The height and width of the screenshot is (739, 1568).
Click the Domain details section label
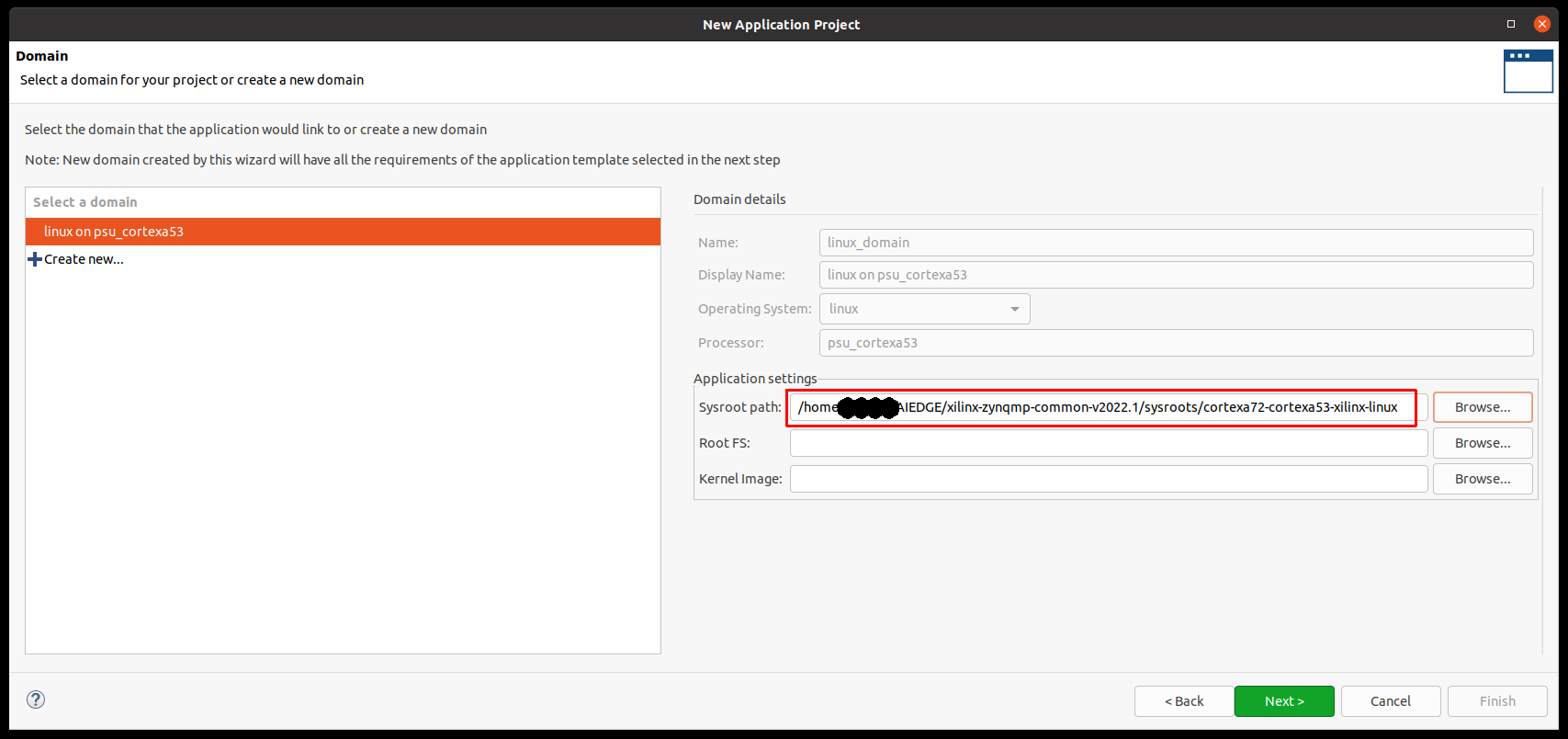(x=739, y=199)
